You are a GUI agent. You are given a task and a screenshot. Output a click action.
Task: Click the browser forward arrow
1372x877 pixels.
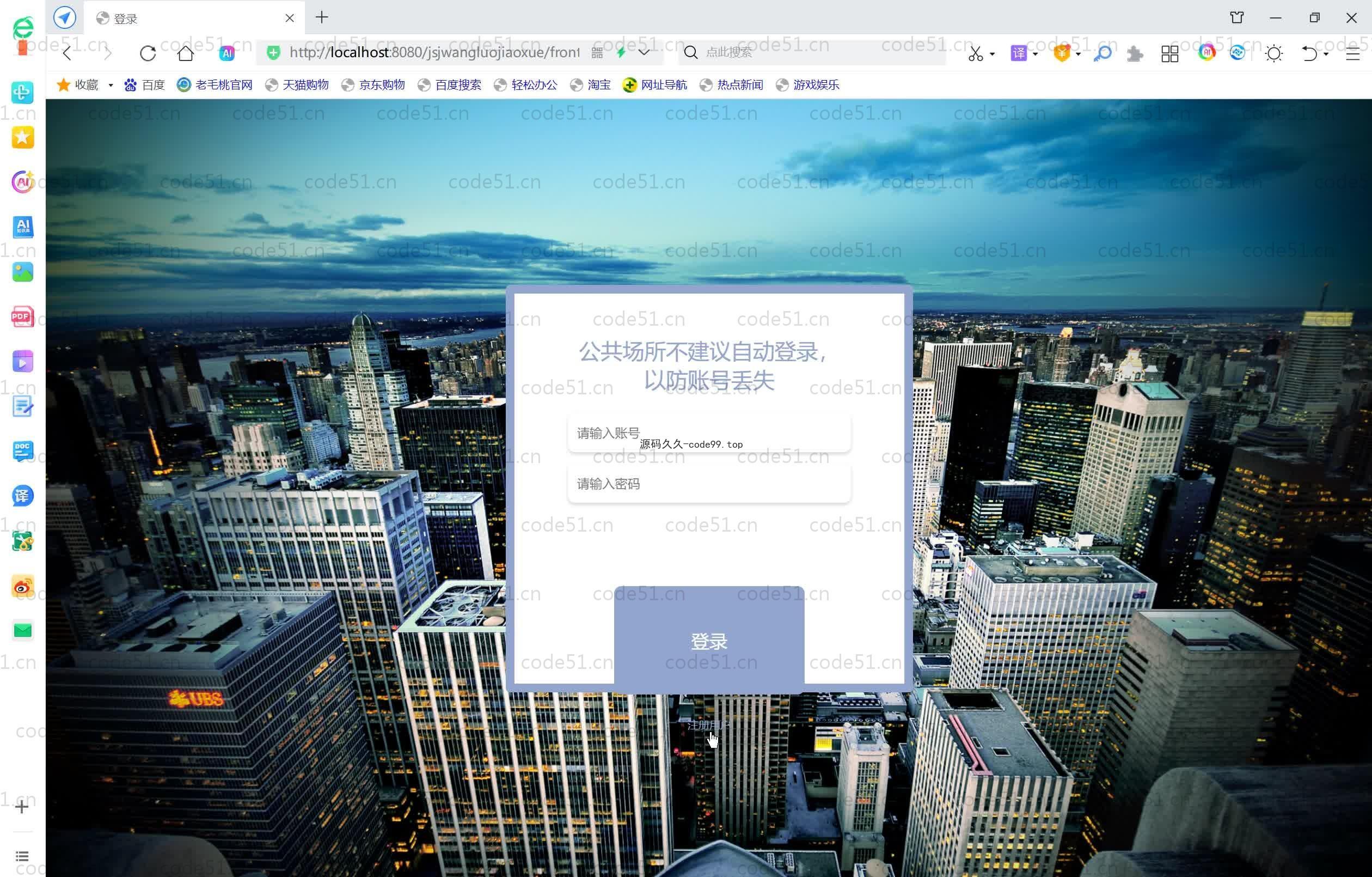108,53
